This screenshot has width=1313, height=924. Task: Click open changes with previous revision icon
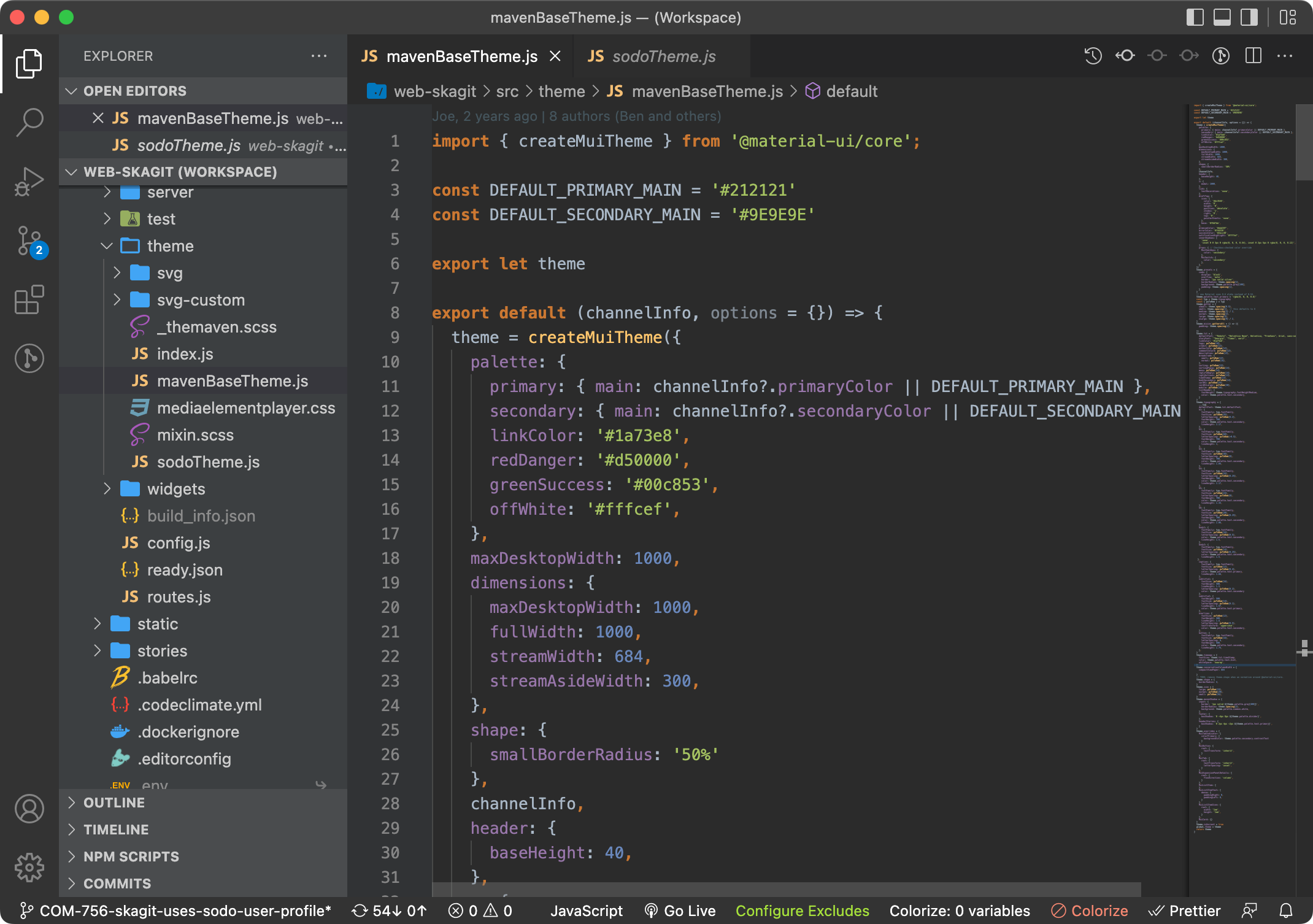coord(1125,56)
